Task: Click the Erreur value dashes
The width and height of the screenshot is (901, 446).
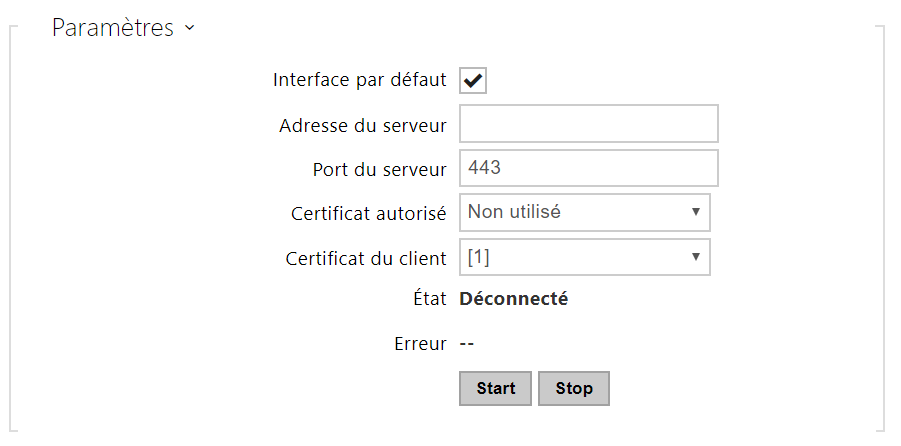Action: coord(466,344)
